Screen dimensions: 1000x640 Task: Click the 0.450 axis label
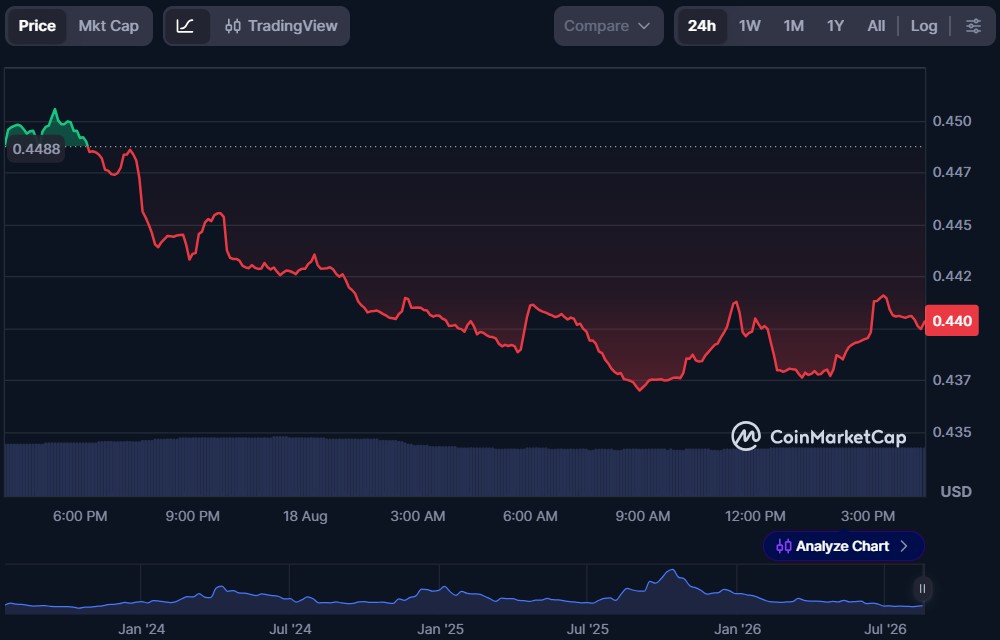click(952, 121)
